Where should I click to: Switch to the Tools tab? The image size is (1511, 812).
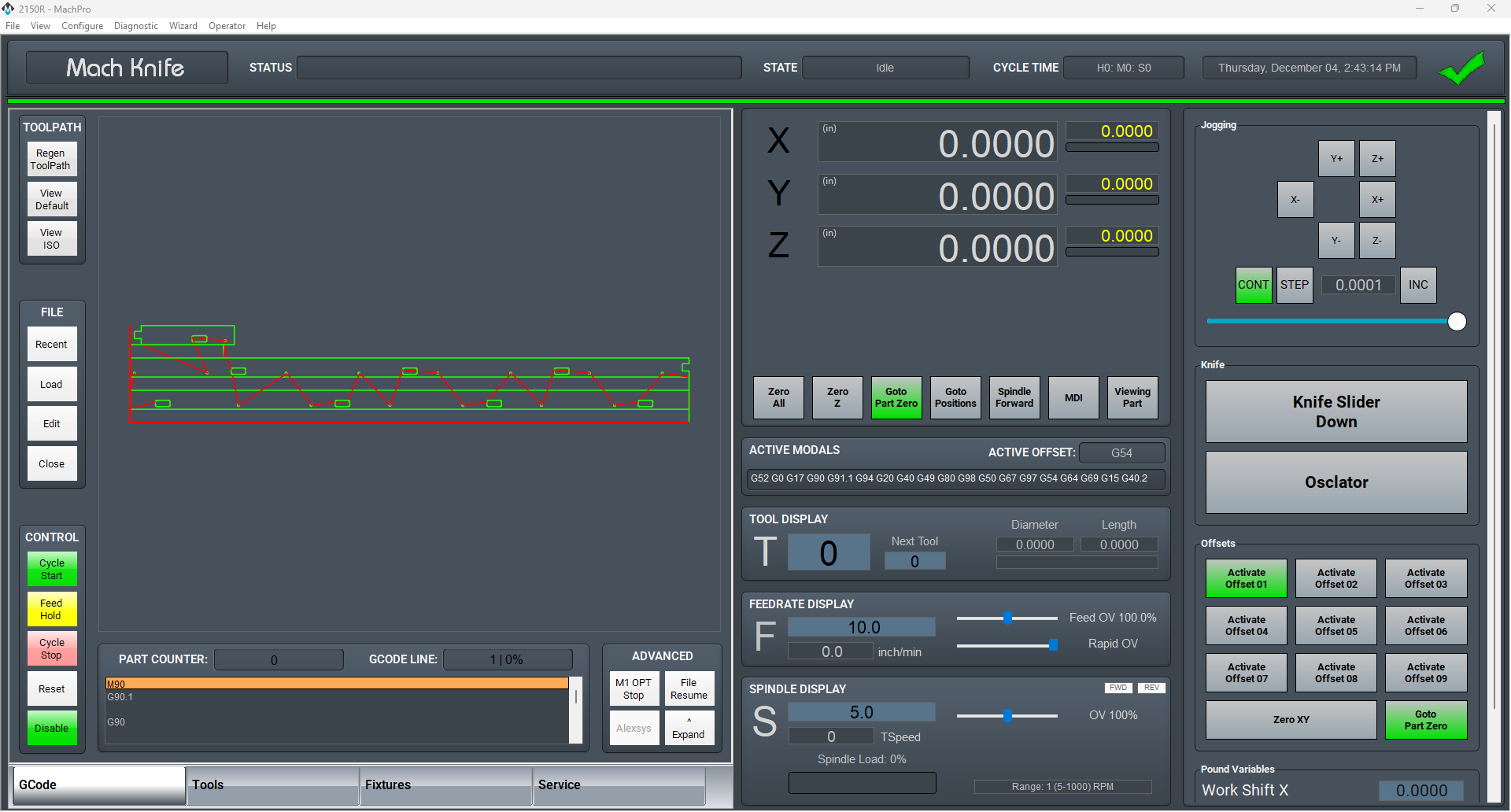tap(272, 785)
